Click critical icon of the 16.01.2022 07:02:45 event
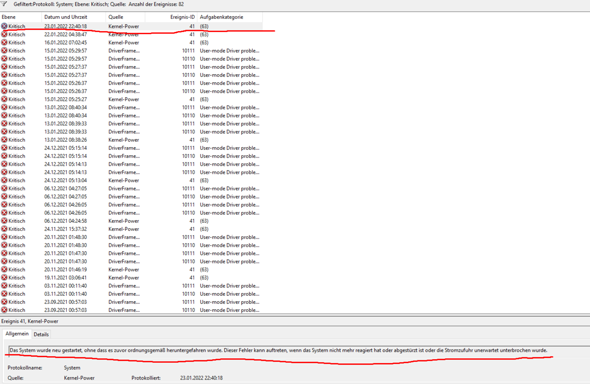 [x=4, y=42]
